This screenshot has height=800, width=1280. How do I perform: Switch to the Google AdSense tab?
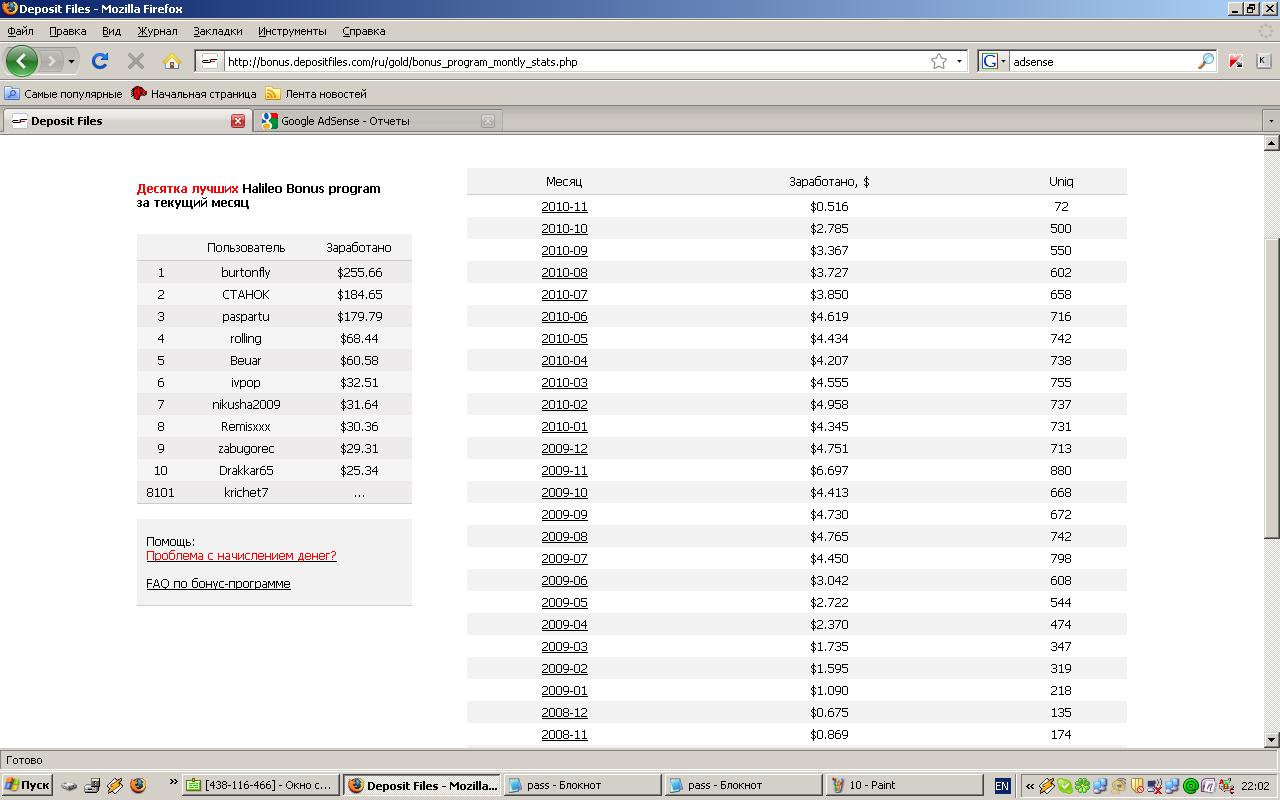click(x=345, y=121)
